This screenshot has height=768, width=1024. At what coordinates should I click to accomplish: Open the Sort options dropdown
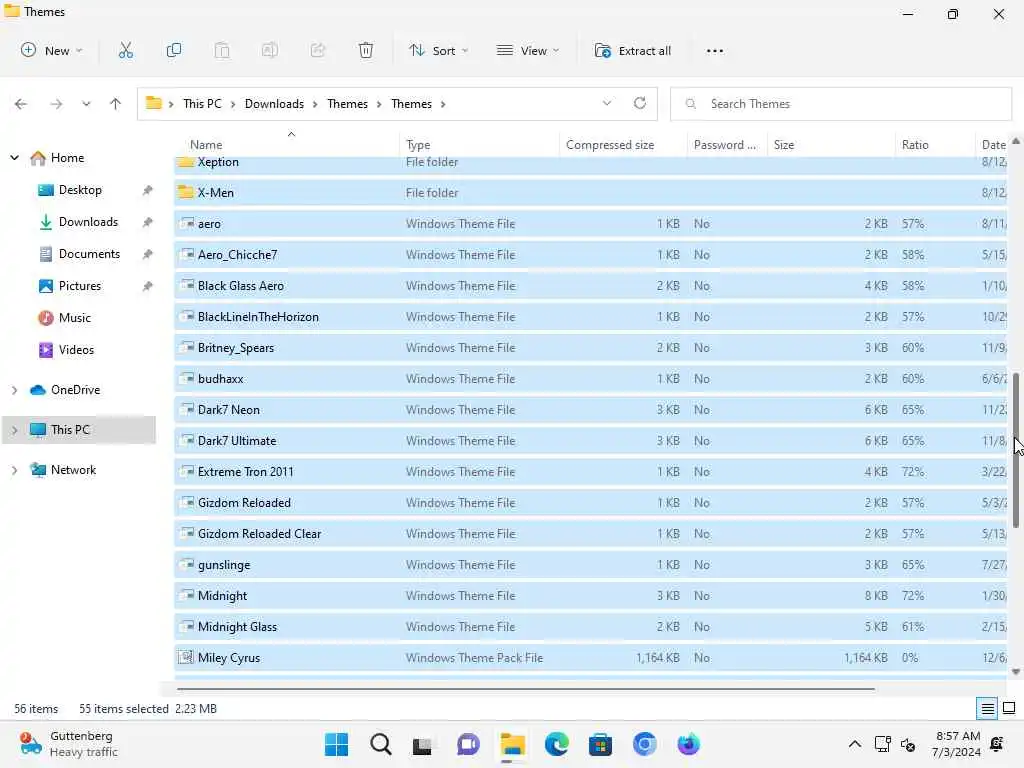(x=438, y=50)
